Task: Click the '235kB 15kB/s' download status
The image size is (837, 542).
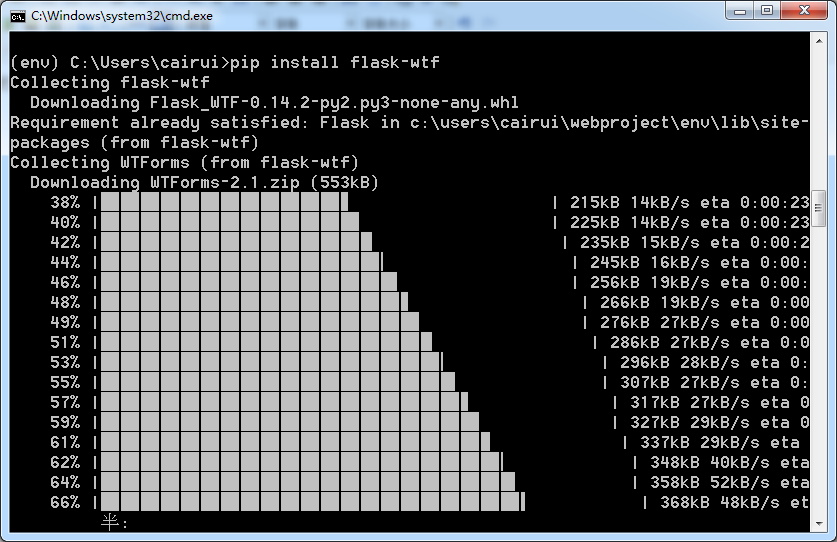Action: pos(640,243)
